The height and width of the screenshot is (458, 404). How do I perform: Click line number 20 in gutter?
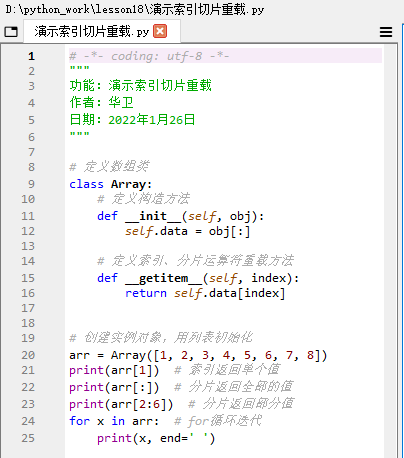(x=28, y=355)
